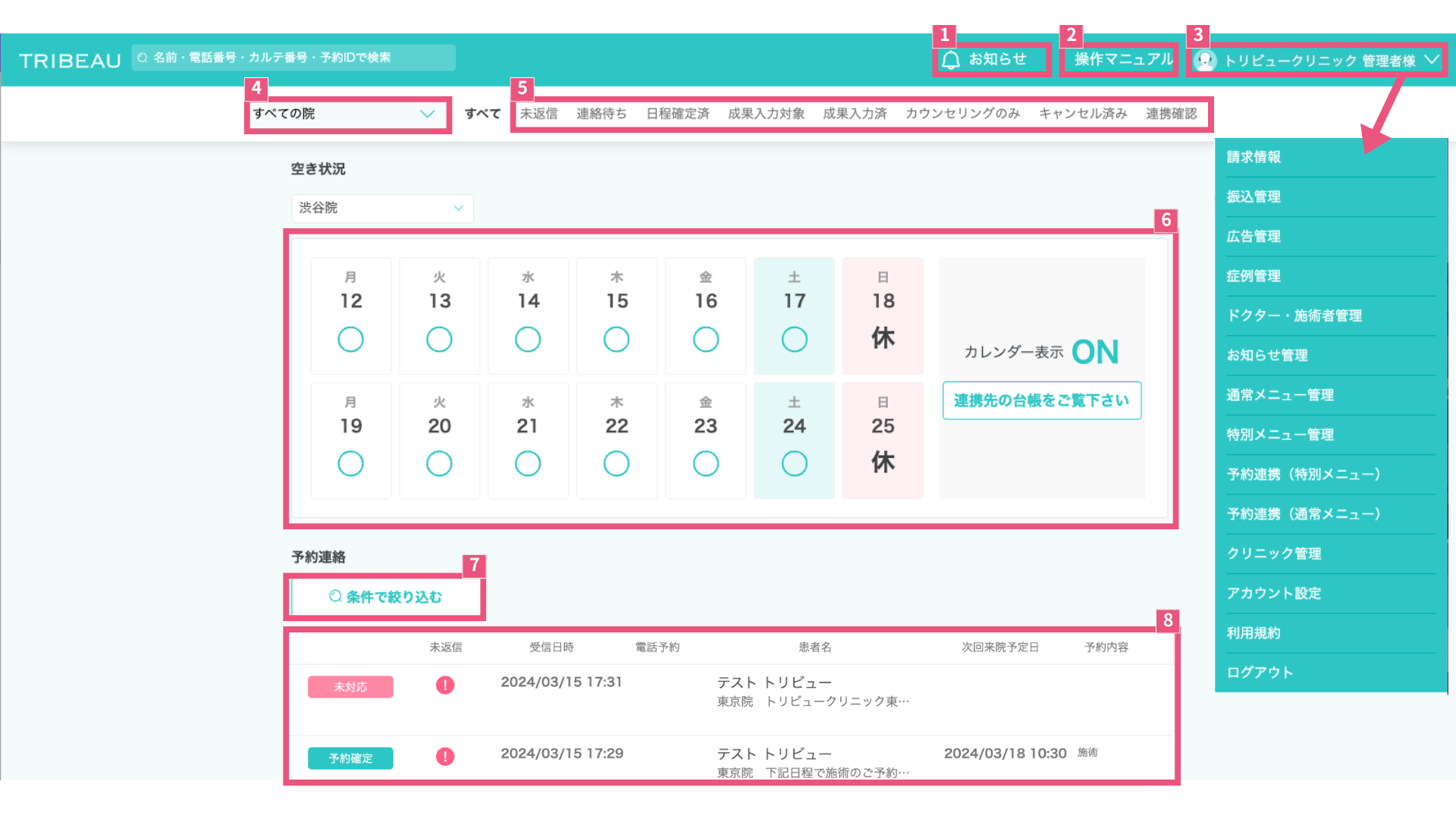Click the 条件で絞り込む filter button
Image resolution: width=1456 pixels, height=819 pixels.
385,597
